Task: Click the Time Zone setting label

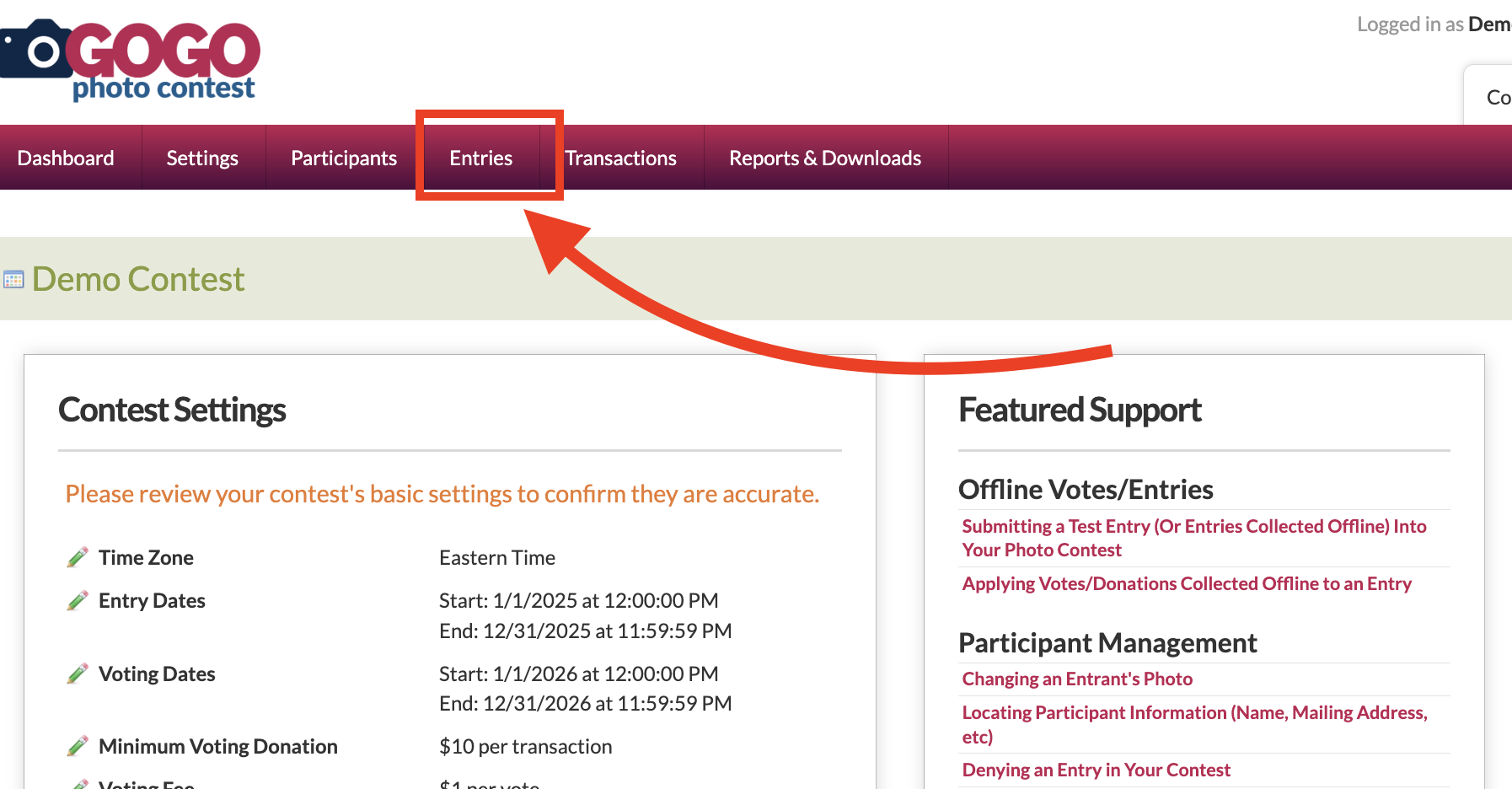Action: click(146, 557)
